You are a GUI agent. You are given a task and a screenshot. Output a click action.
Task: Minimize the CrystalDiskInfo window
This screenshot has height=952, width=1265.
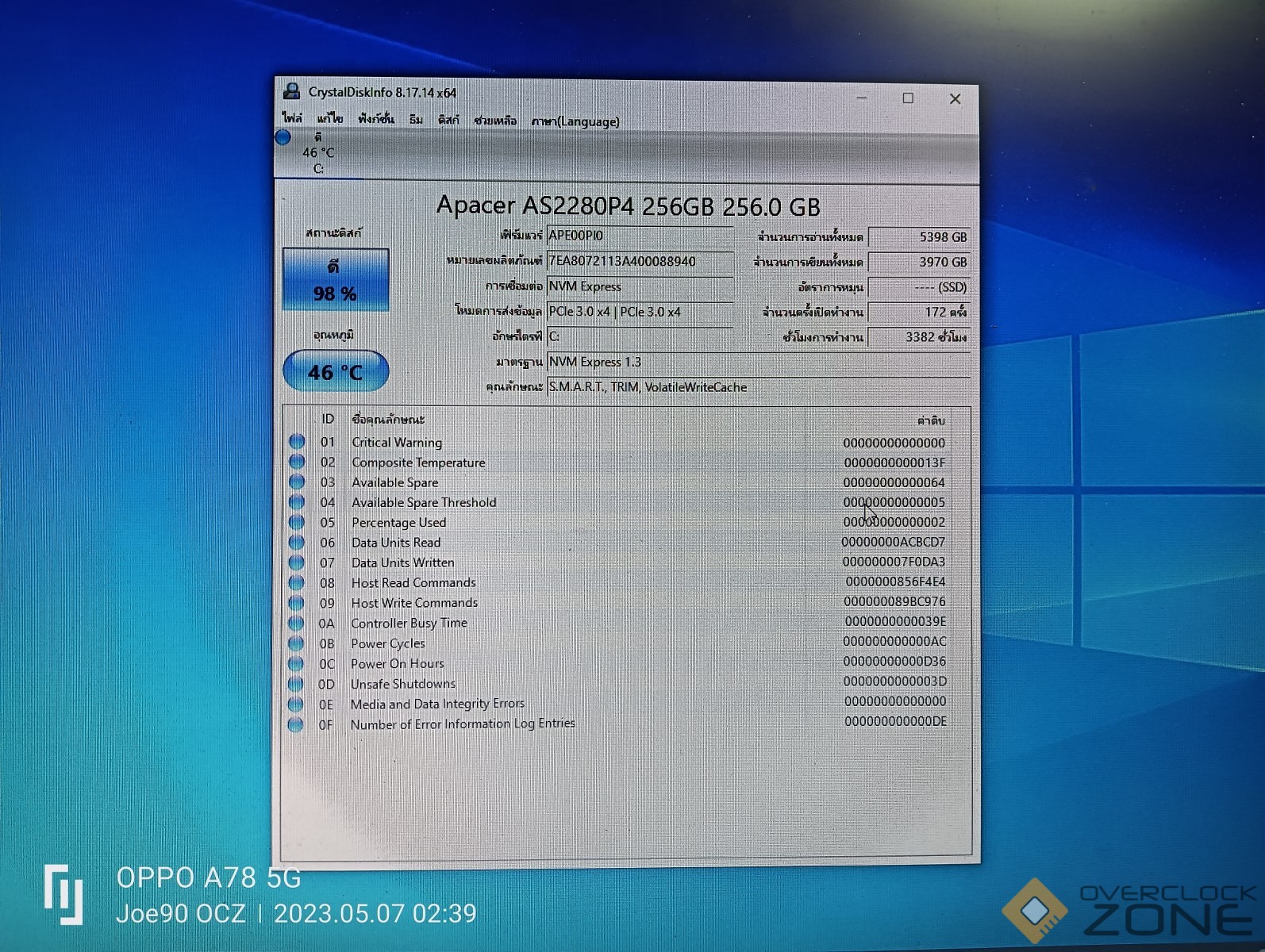(x=862, y=98)
